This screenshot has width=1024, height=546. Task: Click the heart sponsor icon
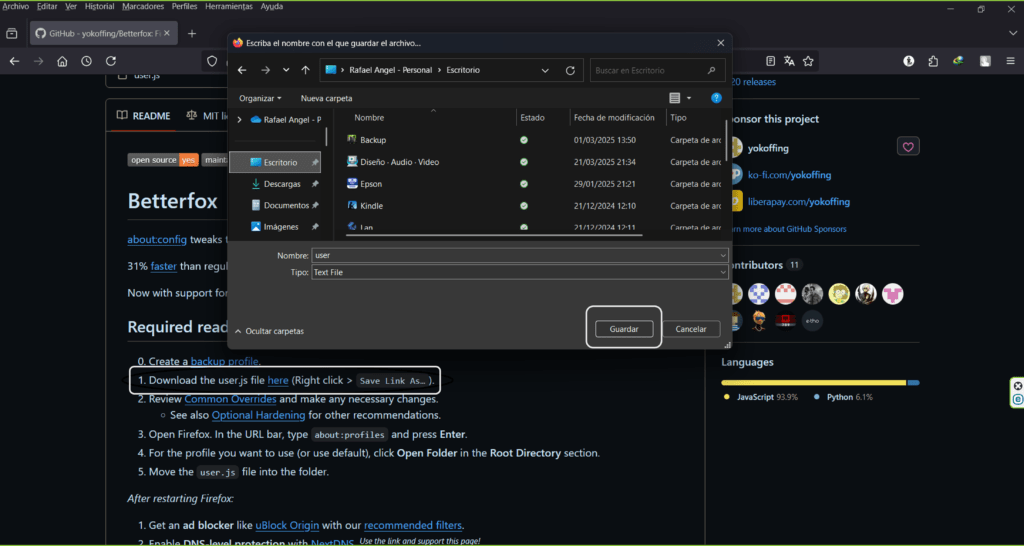[908, 147]
